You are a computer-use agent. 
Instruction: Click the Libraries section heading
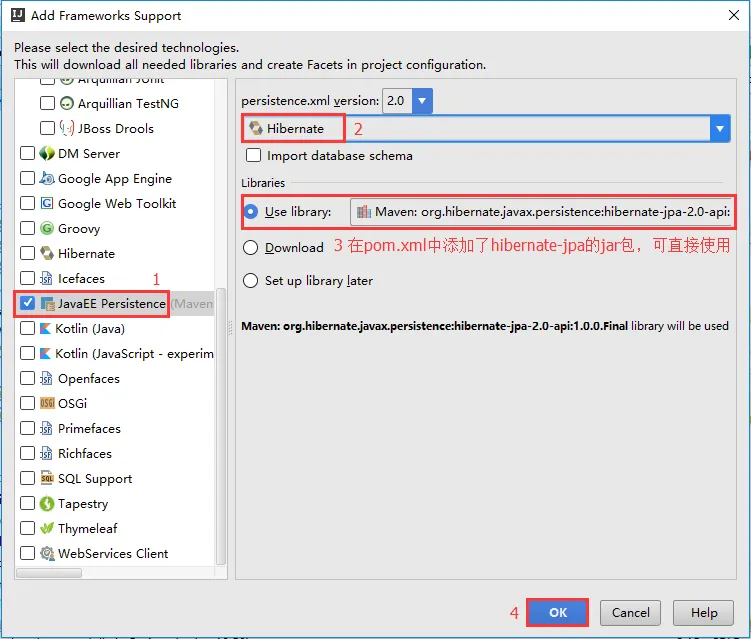[x=263, y=183]
